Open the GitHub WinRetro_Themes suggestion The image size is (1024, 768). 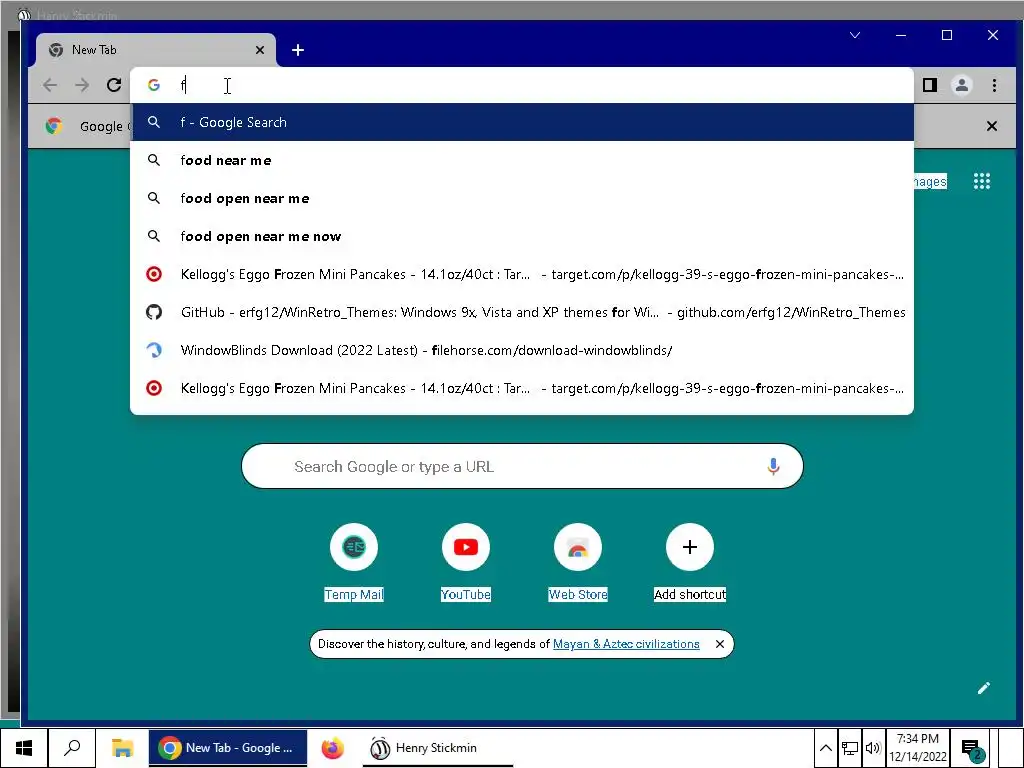point(522,312)
